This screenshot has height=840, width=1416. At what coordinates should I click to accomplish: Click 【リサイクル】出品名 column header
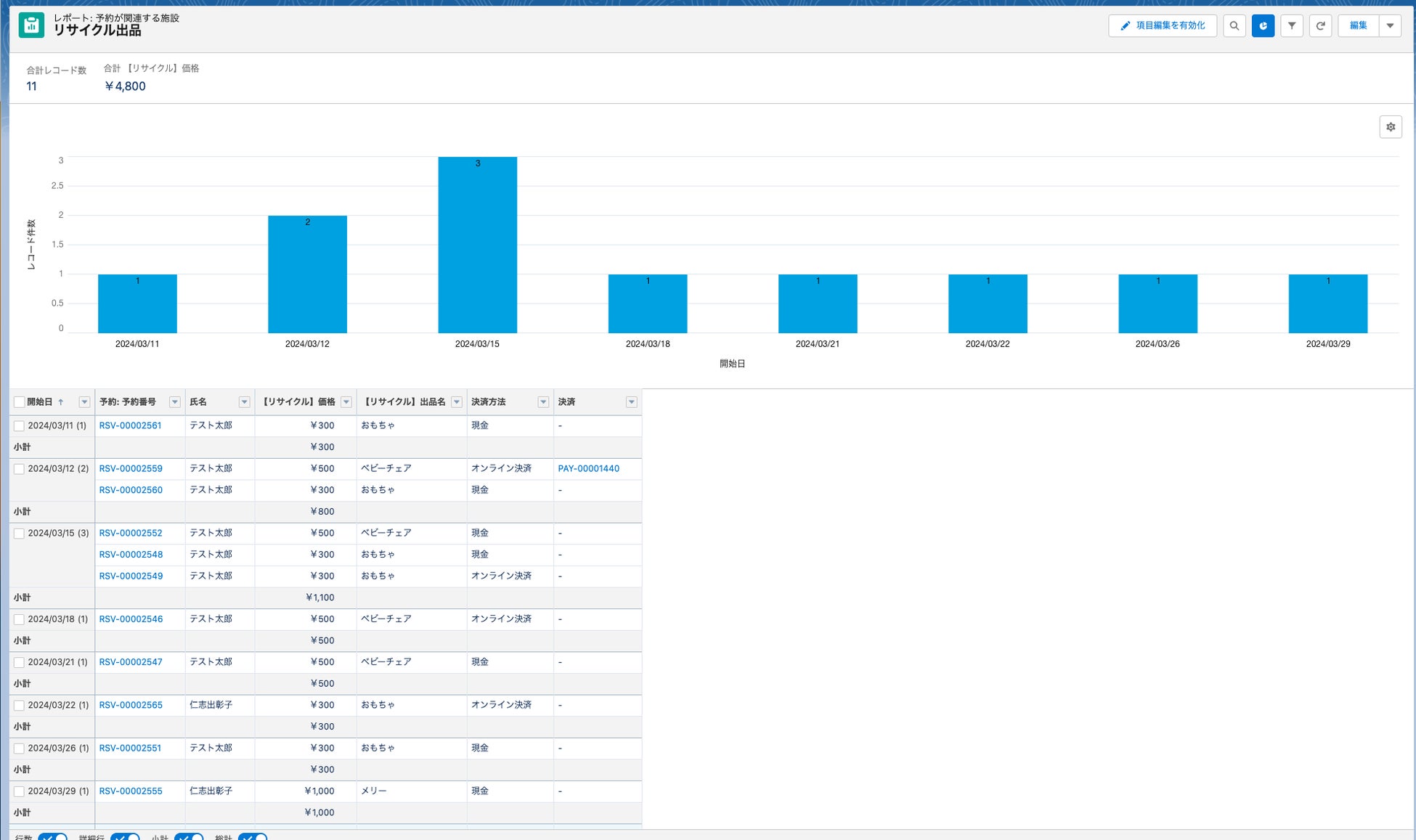tap(404, 402)
